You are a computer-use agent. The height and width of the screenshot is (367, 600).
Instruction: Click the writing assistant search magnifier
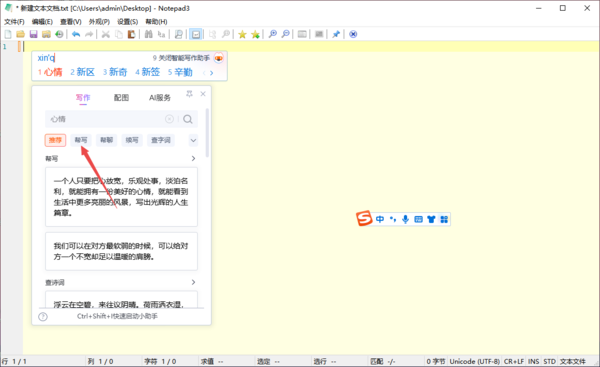point(188,119)
